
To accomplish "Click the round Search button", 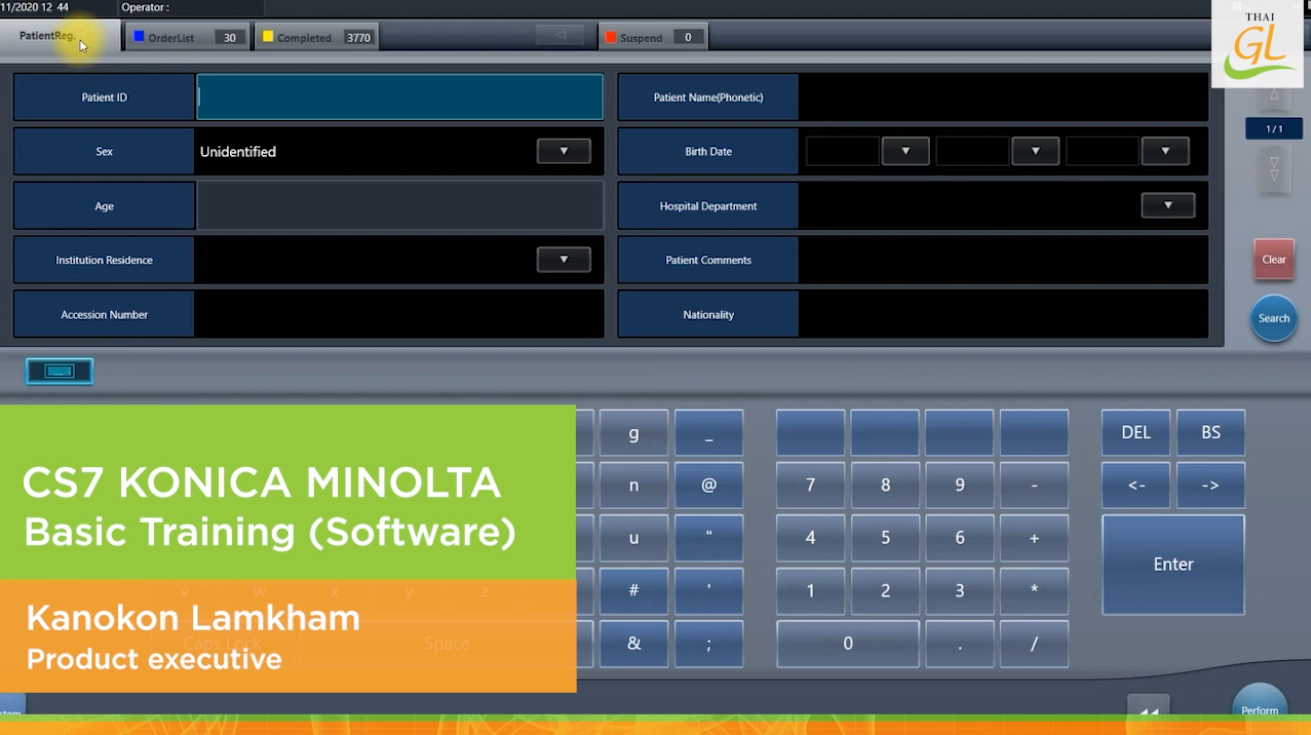I will point(1273,318).
